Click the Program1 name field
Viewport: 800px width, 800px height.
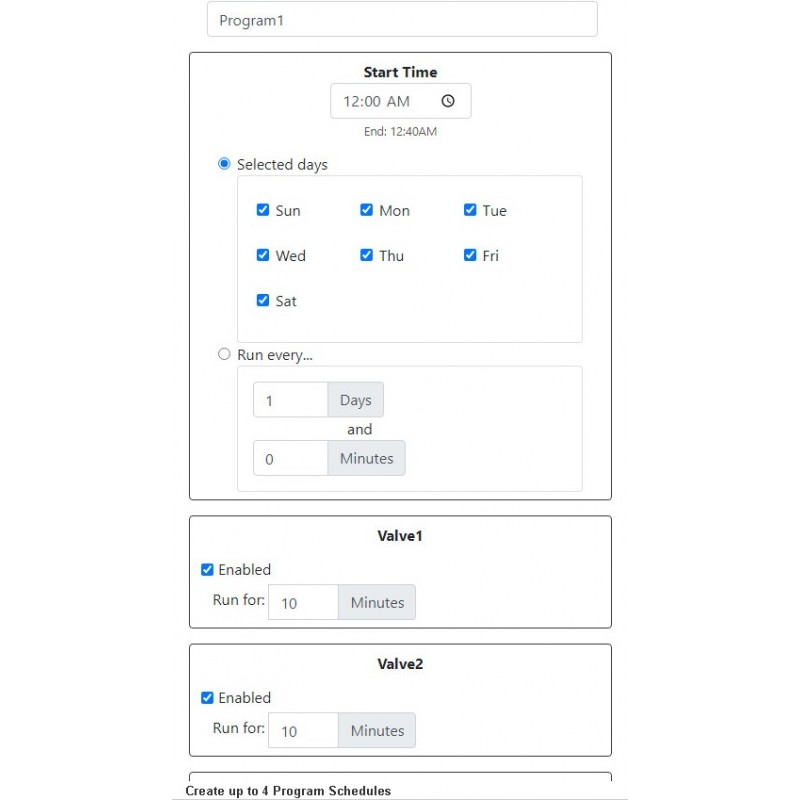point(402,19)
